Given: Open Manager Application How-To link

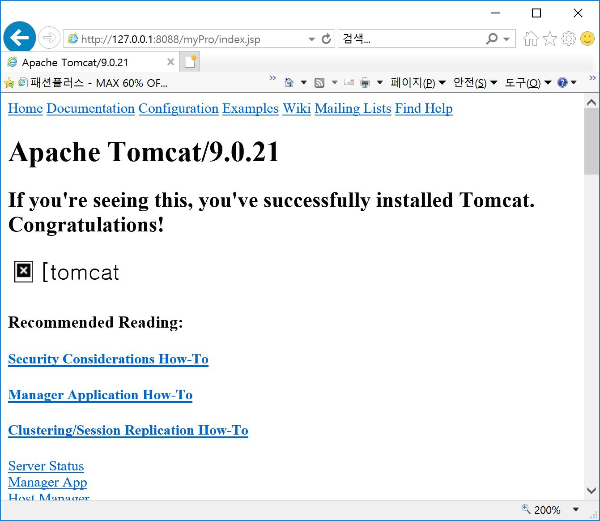Looking at the screenshot, I should pyautogui.click(x=100, y=395).
